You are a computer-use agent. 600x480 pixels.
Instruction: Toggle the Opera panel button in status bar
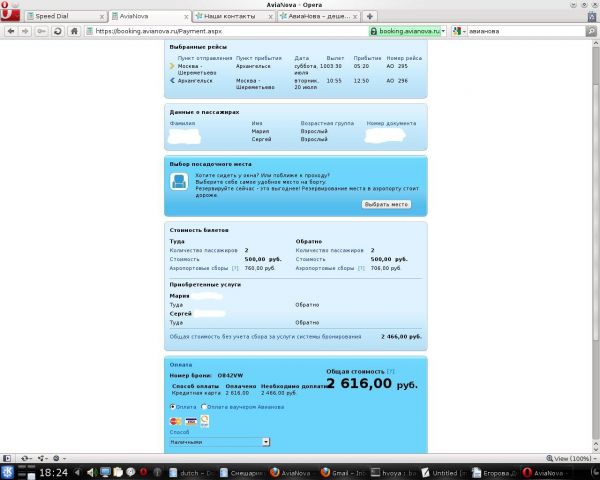pos(7,458)
